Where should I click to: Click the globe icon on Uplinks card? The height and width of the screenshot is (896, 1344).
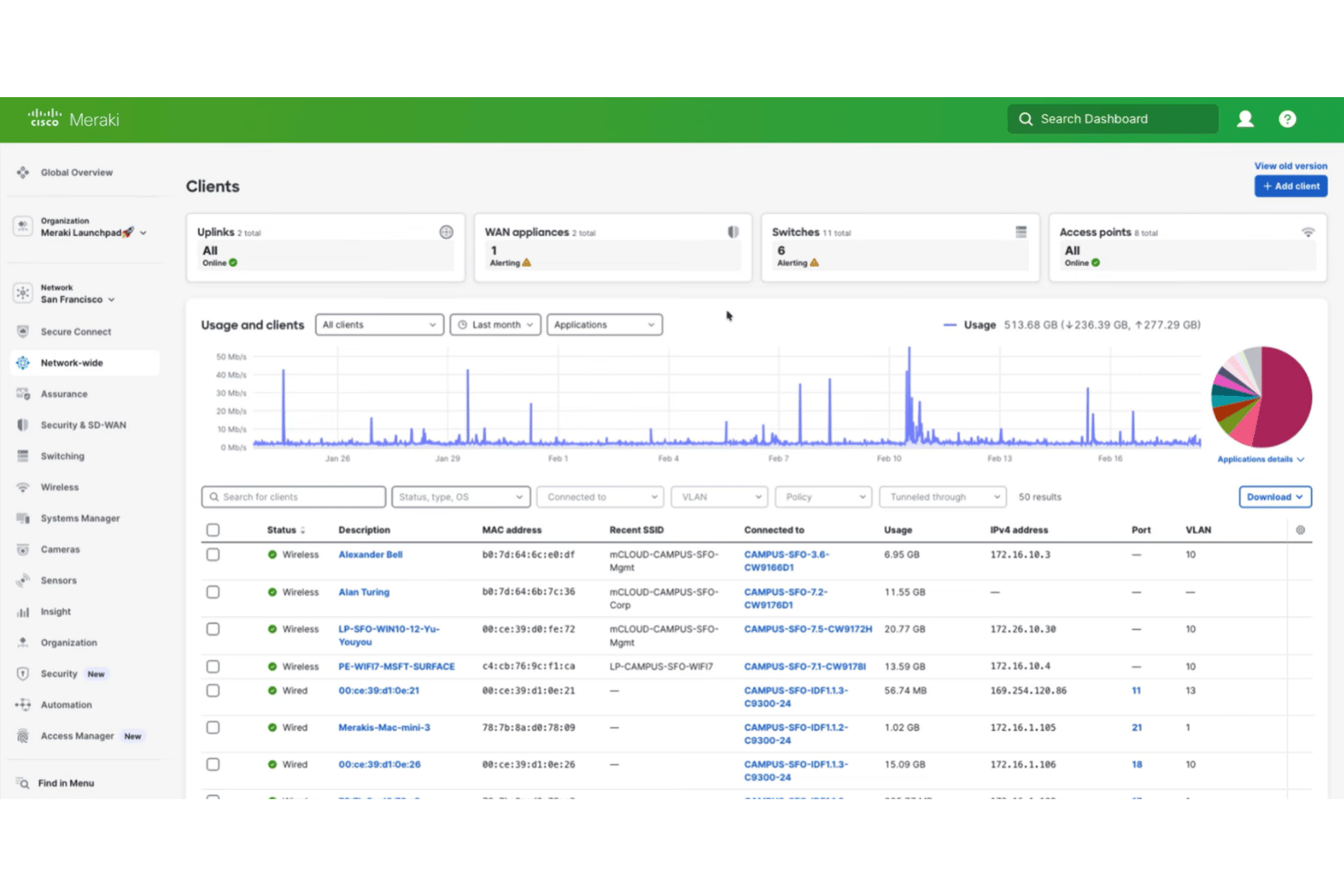[446, 231]
